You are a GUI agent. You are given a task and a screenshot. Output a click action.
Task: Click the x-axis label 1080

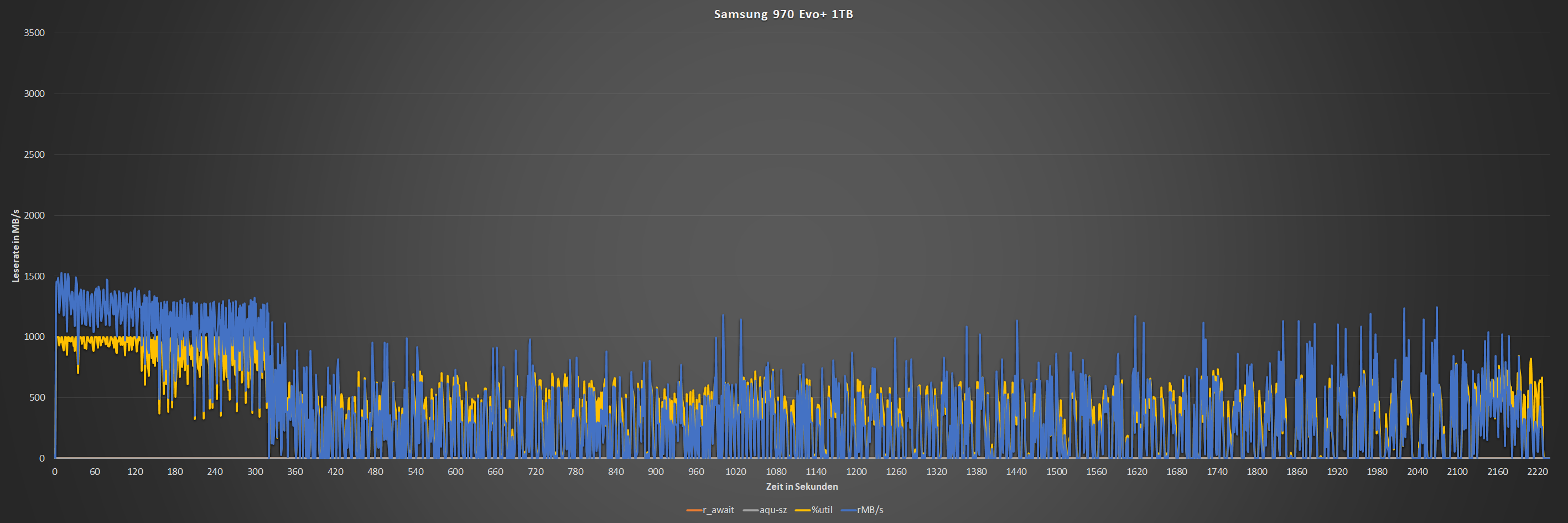tap(776, 472)
